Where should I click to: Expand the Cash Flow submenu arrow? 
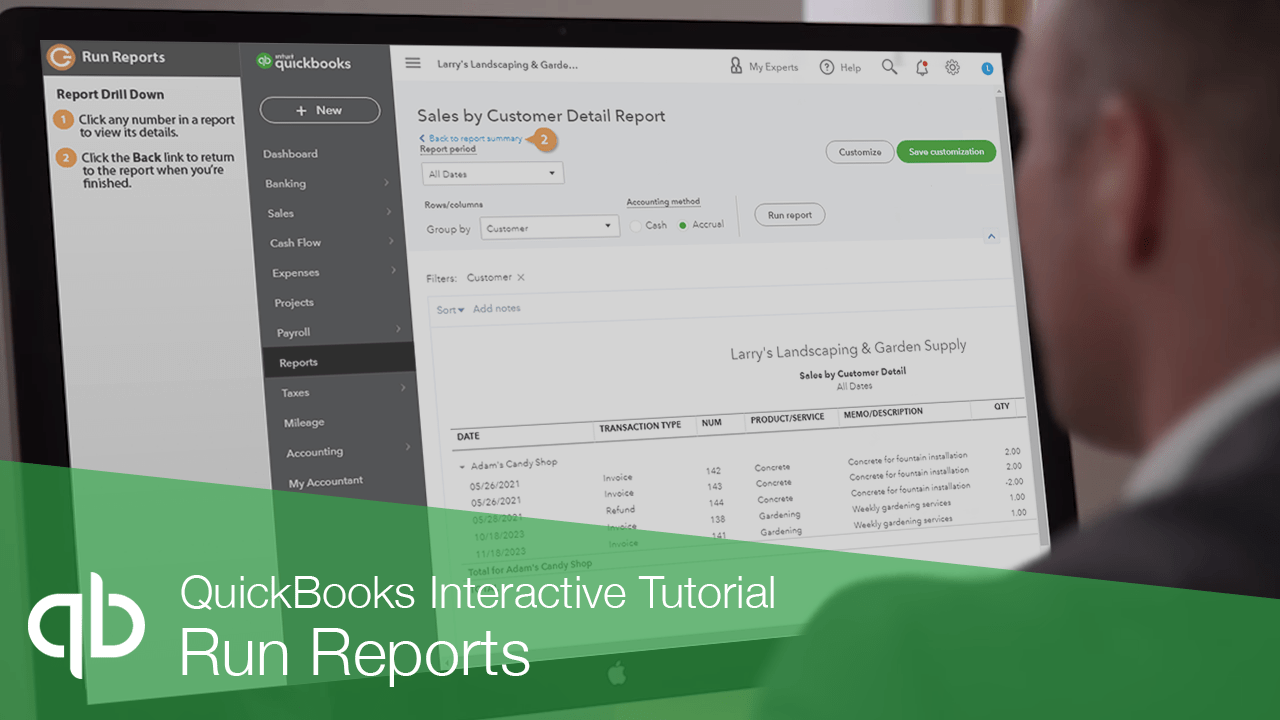click(x=391, y=241)
